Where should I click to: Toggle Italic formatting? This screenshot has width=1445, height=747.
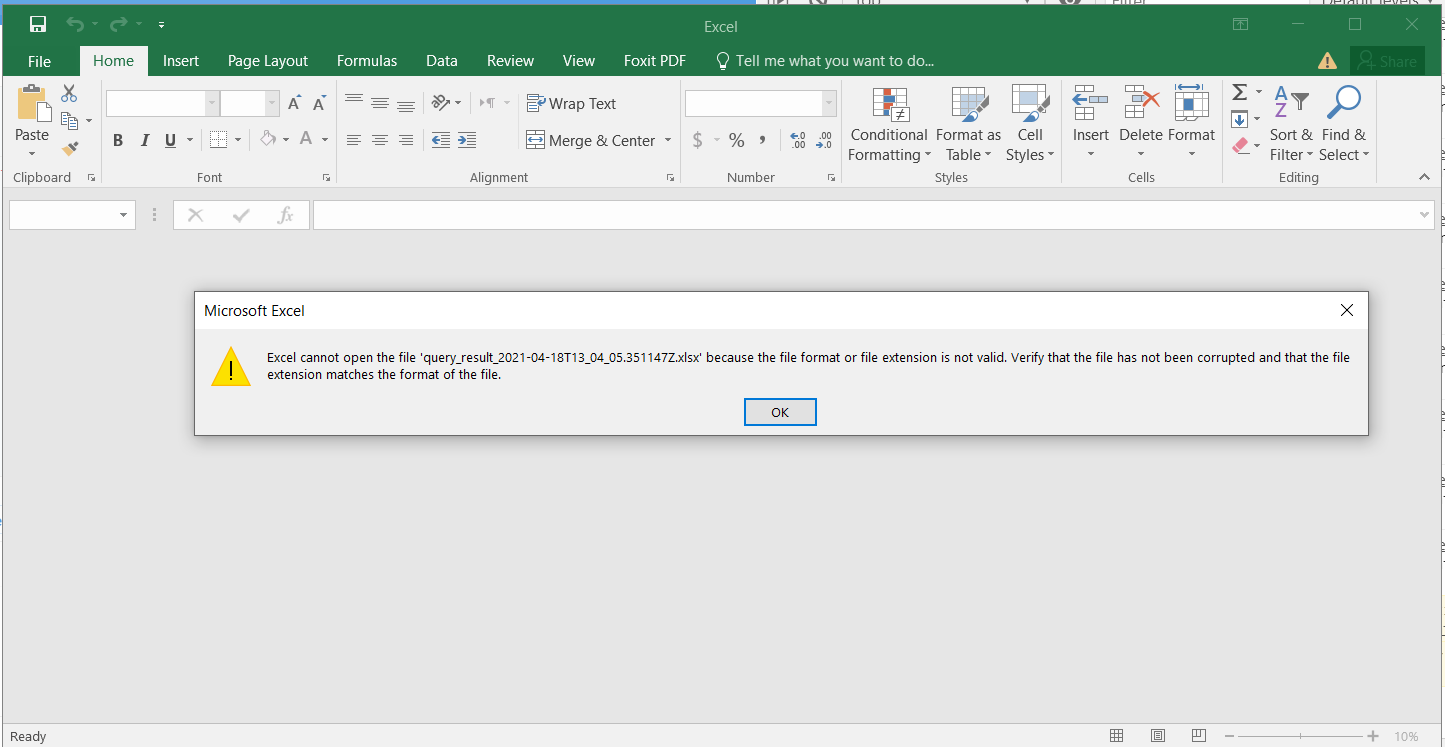pyautogui.click(x=144, y=140)
